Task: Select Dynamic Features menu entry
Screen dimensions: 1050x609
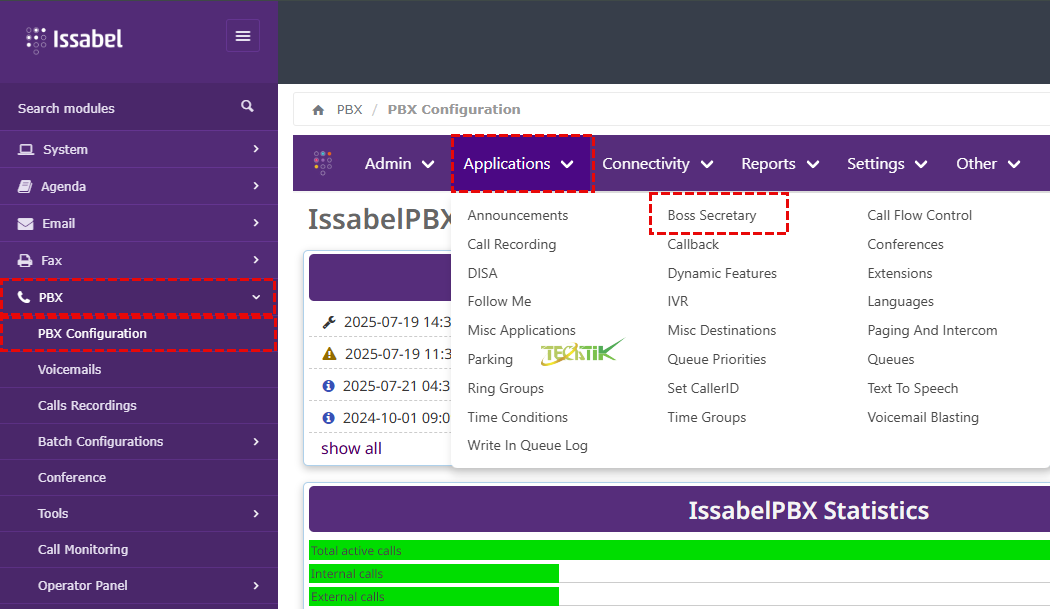Action: [722, 273]
